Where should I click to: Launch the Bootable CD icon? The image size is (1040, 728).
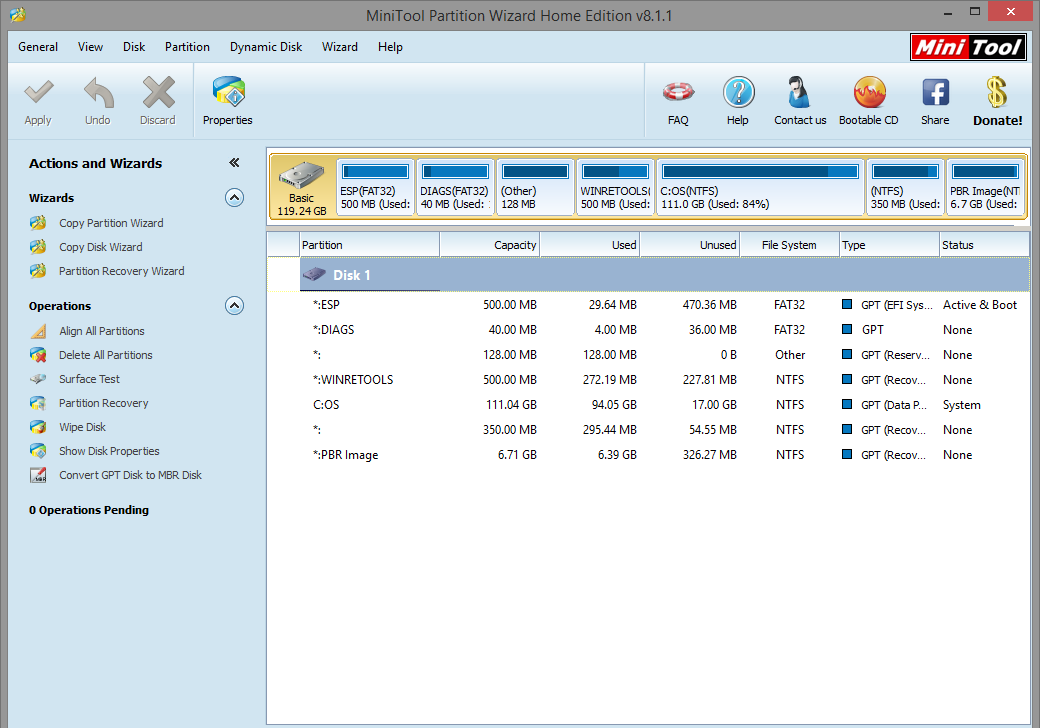click(870, 92)
